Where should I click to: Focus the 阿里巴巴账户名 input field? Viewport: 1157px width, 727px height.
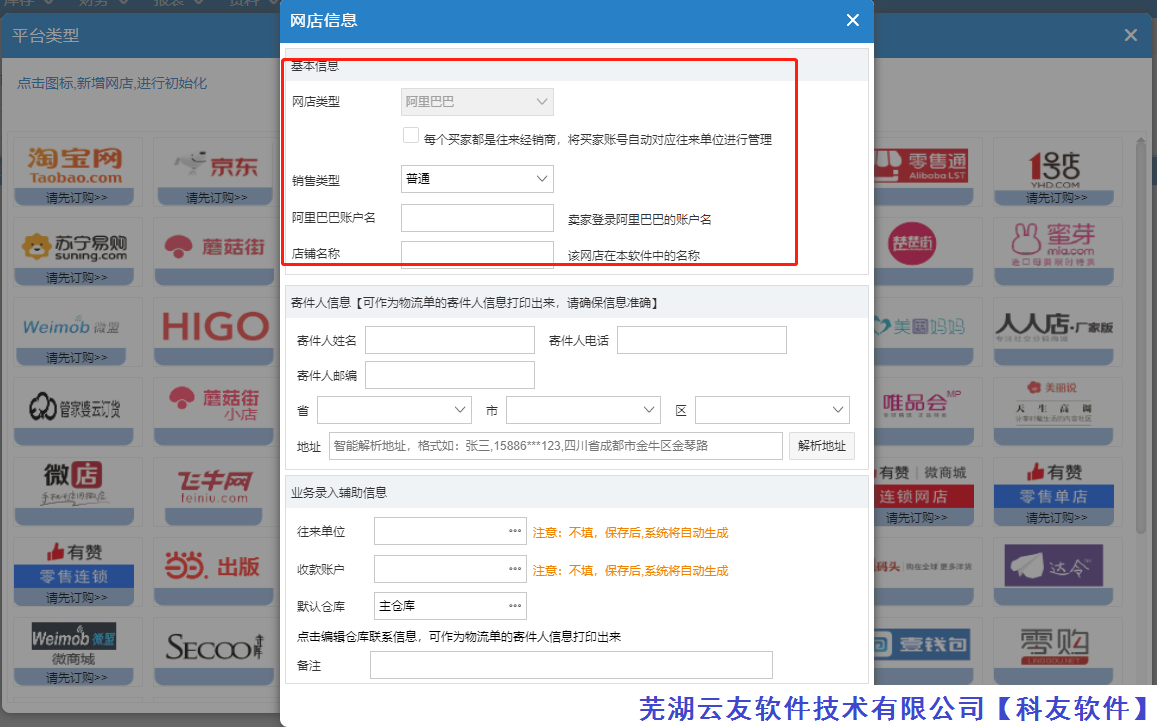tap(477, 218)
